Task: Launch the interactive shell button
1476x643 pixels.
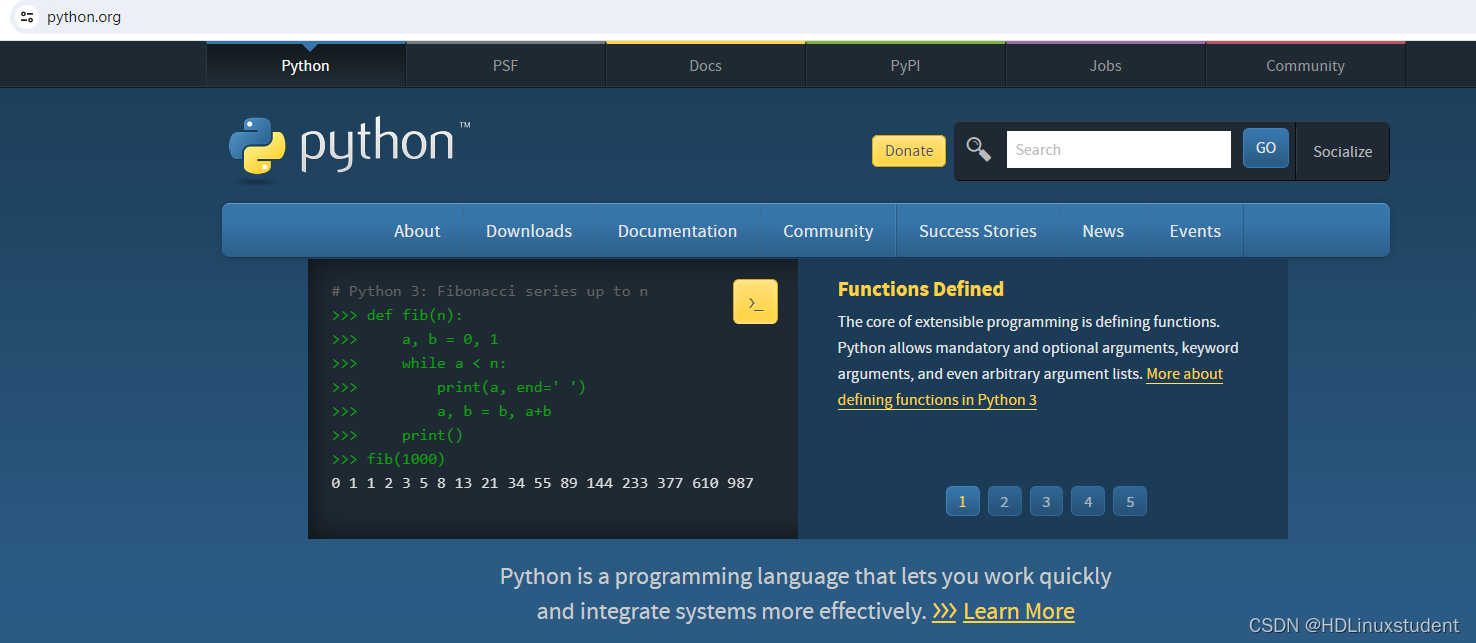Action: (x=755, y=302)
